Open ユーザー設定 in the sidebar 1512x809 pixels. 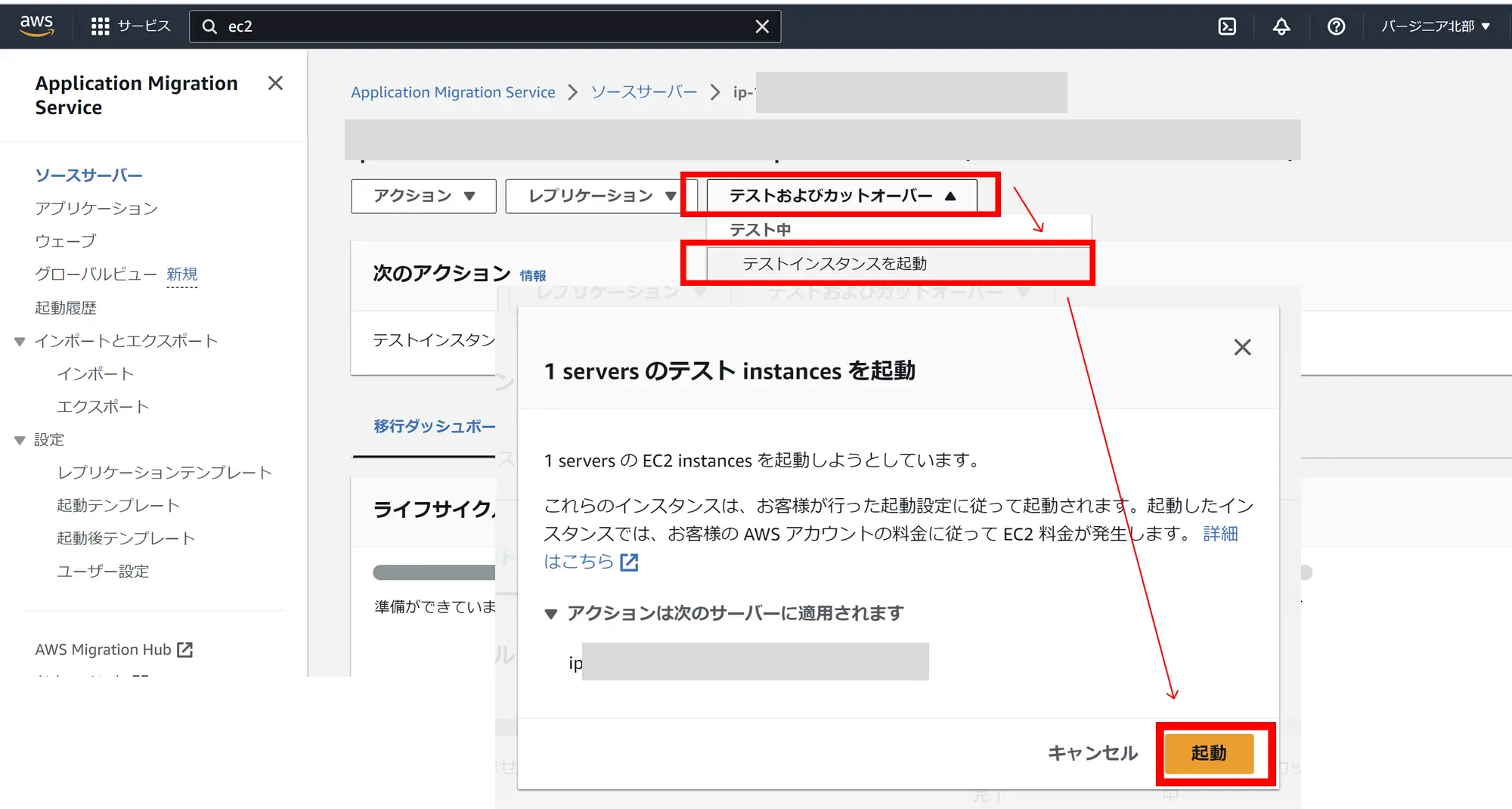pos(103,572)
